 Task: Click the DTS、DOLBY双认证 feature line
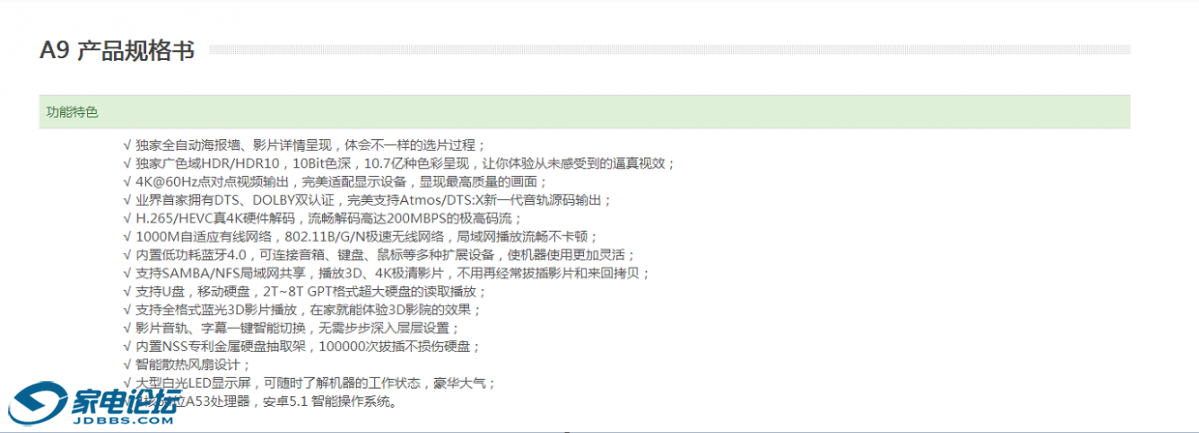tap(368, 200)
